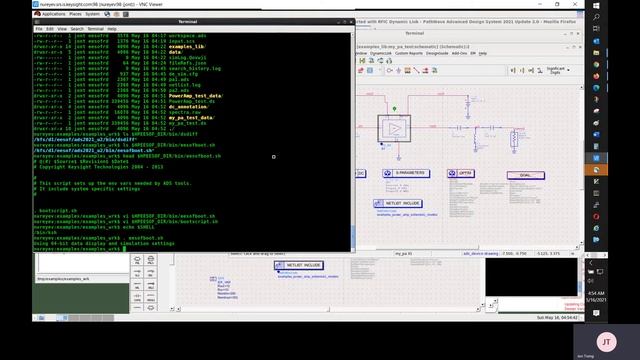640x360 pixels.
Task: Click the first alignment icon beside Significant Digits
Action: click(513, 71)
